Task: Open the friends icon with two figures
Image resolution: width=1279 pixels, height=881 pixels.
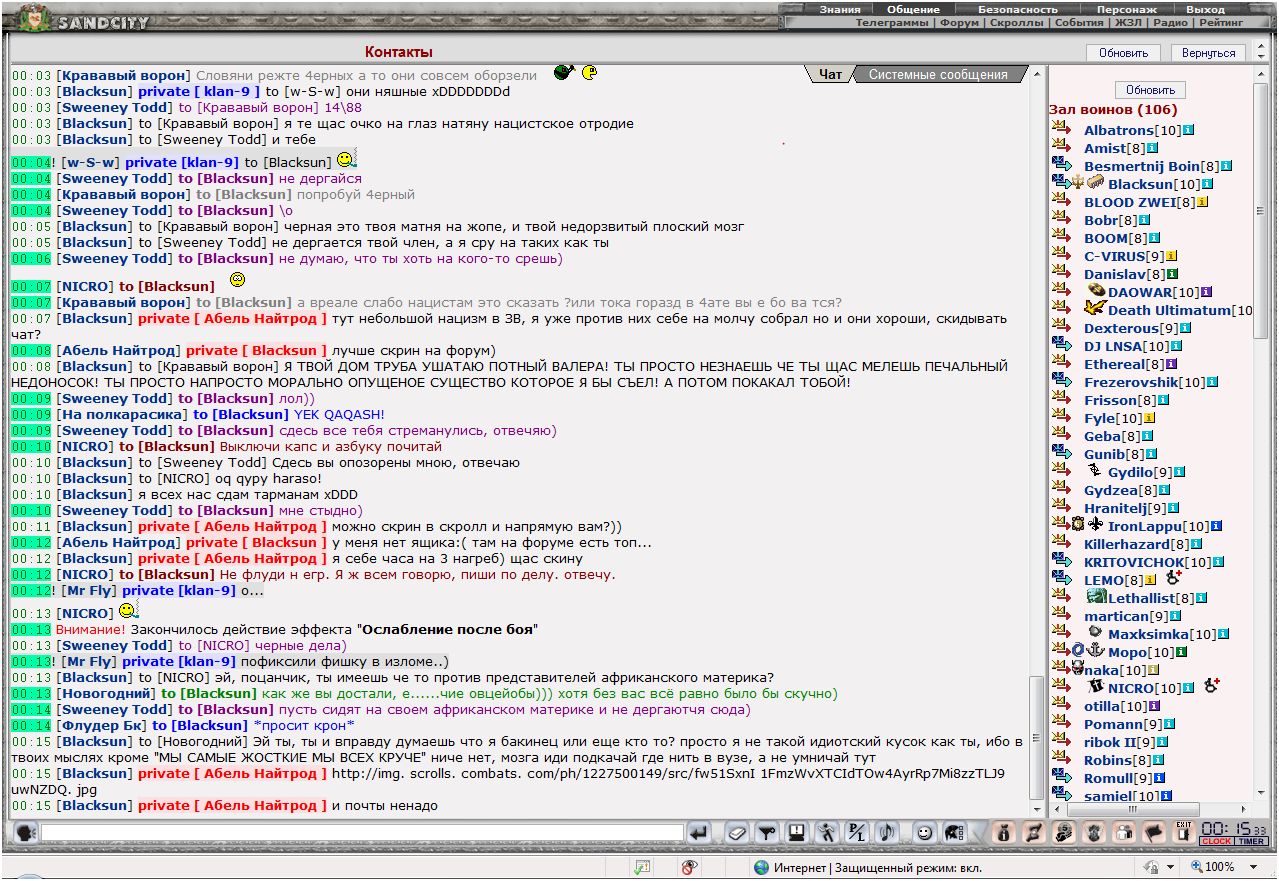Action: [1125, 832]
